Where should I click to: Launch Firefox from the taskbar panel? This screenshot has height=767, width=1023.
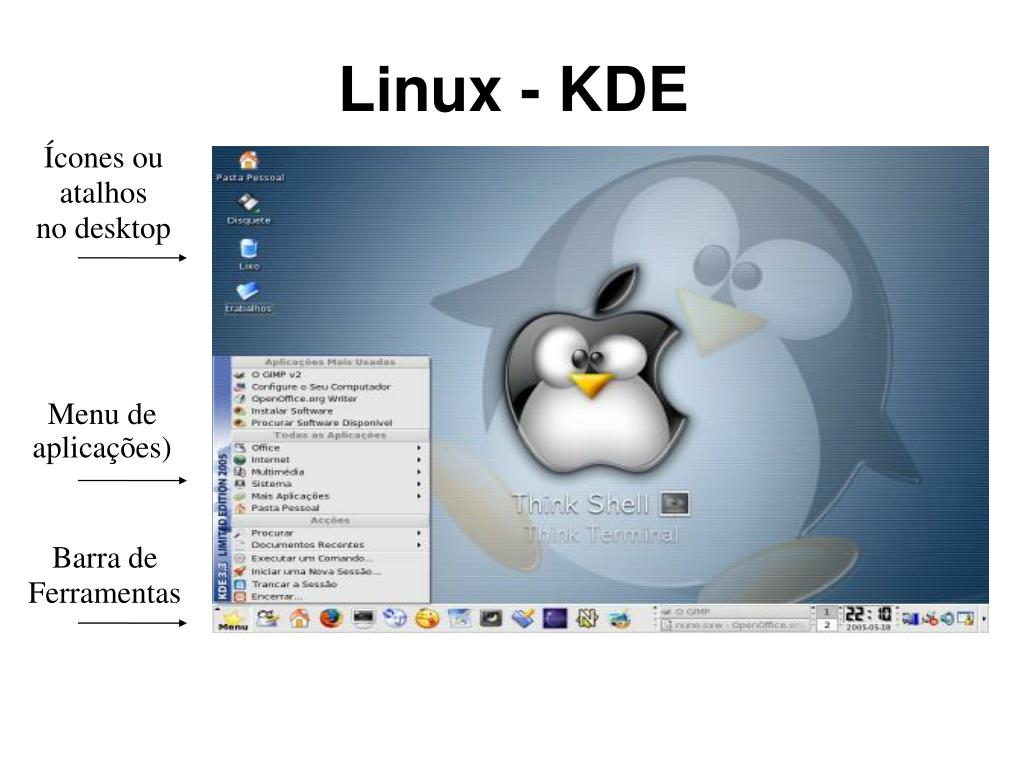330,619
